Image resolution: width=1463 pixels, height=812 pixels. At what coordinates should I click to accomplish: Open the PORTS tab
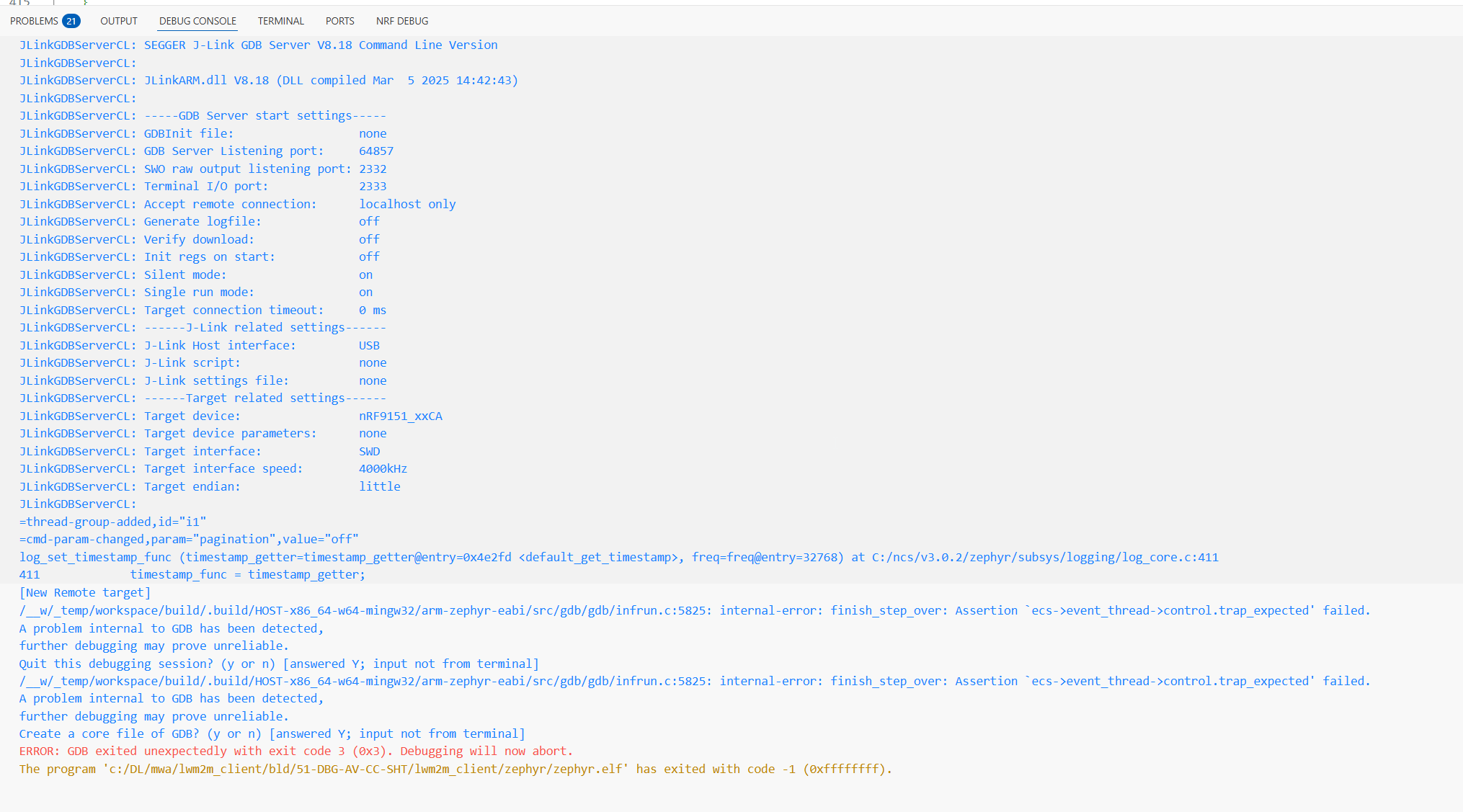340,21
